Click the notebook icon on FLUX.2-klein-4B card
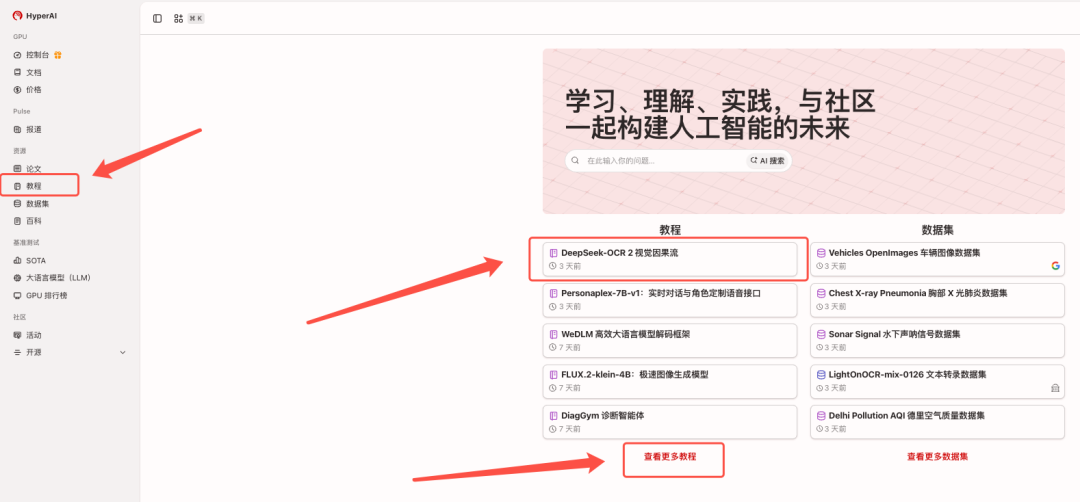 (x=553, y=375)
